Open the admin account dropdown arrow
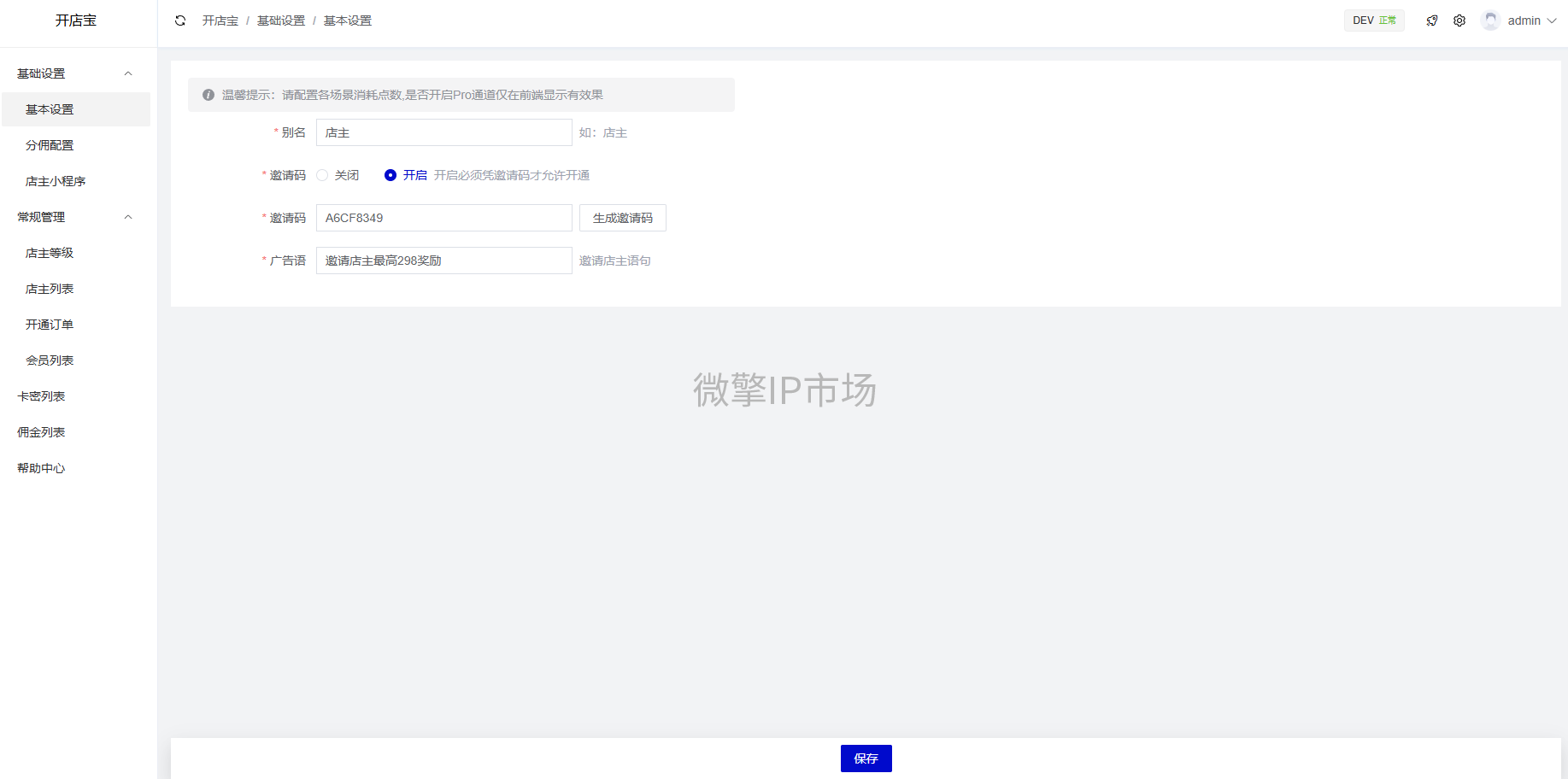Screen dimensions: 1568x779 pos(1552,20)
